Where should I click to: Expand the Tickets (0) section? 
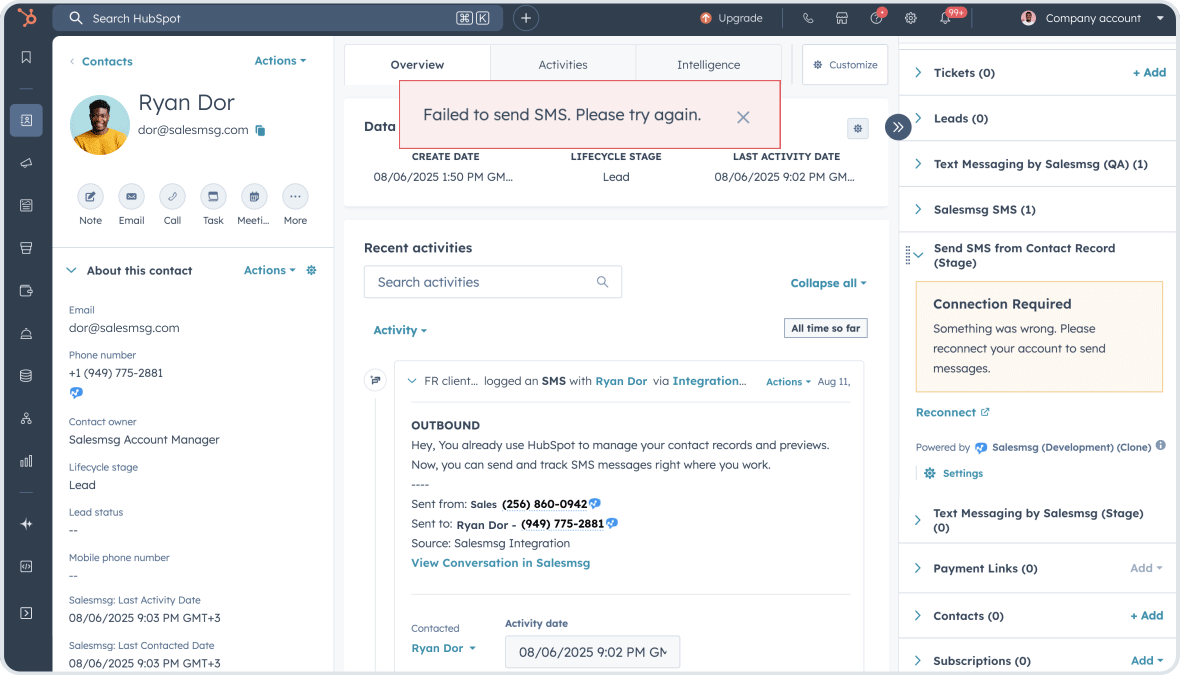tap(918, 72)
